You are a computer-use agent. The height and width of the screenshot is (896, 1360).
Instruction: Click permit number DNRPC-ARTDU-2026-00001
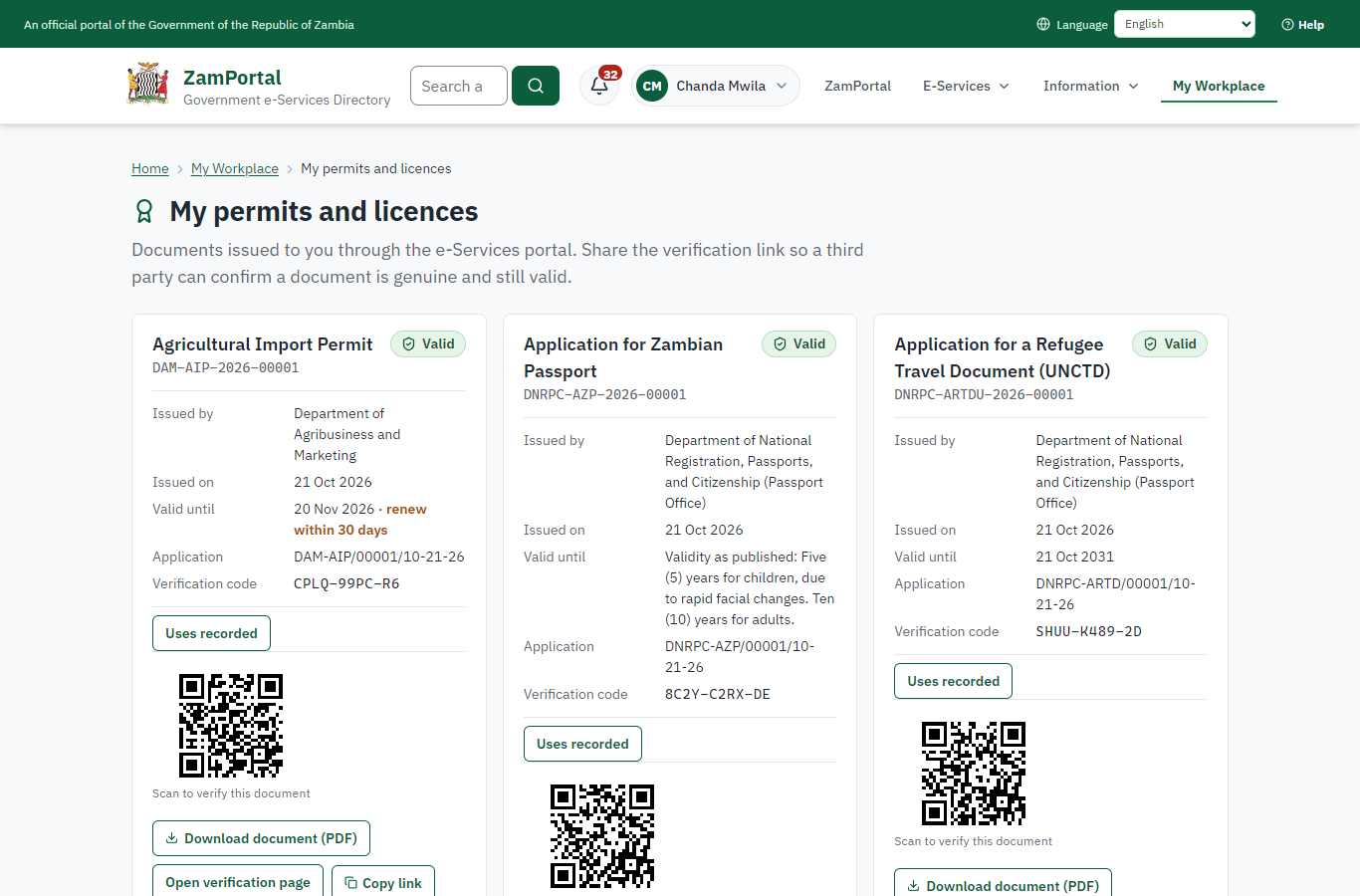point(984,394)
